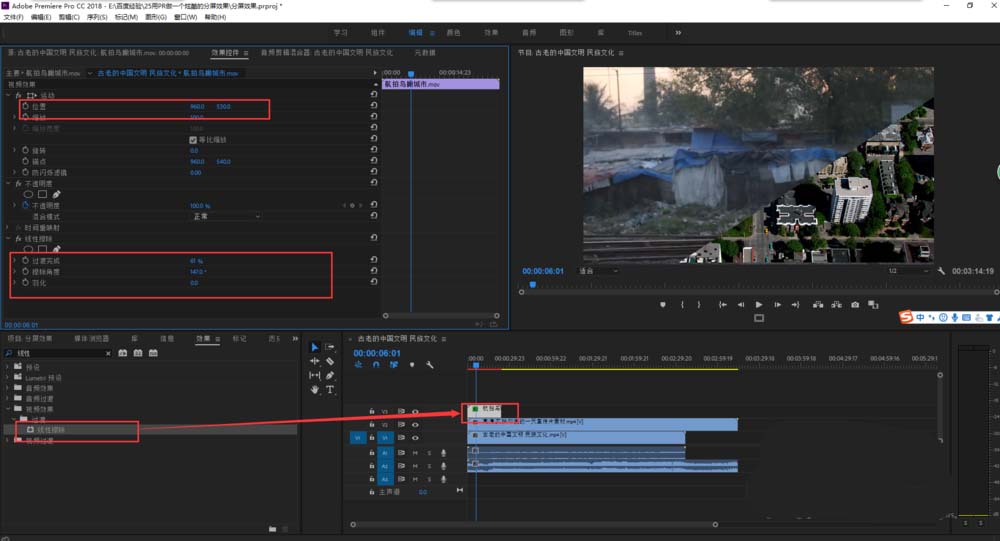This screenshot has width=1000, height=541.
Task: Show overflow workspaces double-arrow button
Action: [678, 33]
